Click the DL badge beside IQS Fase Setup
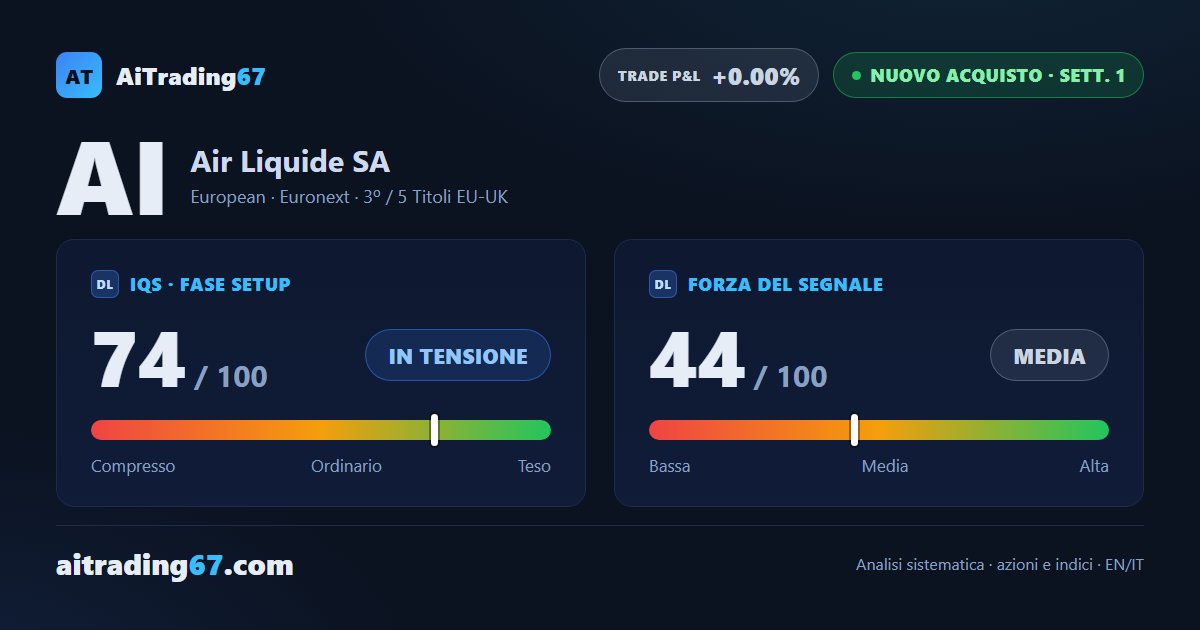Screen dimensions: 1200x630 (x=105, y=284)
